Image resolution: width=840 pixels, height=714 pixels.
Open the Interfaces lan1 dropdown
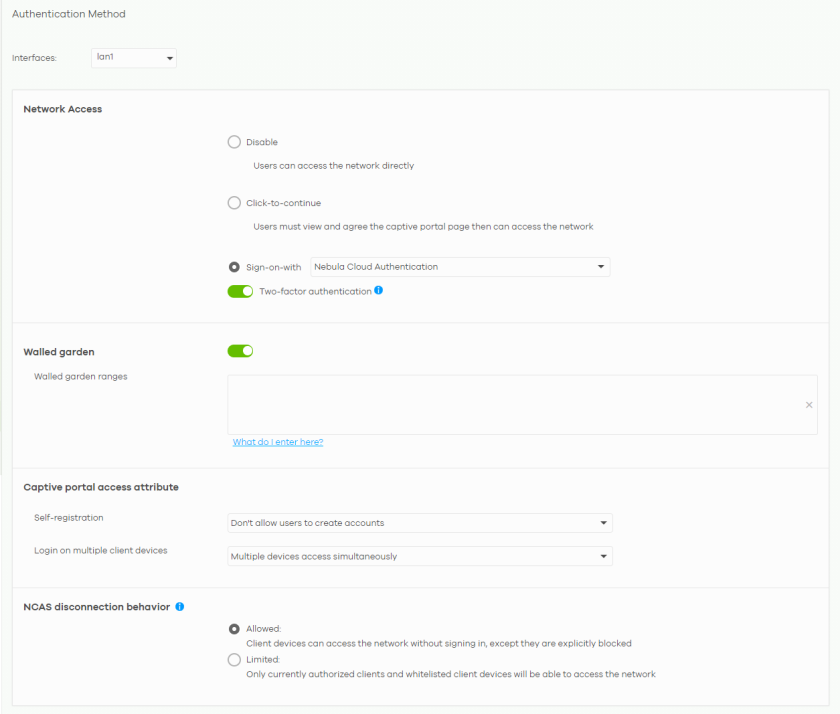pyautogui.click(x=133, y=58)
